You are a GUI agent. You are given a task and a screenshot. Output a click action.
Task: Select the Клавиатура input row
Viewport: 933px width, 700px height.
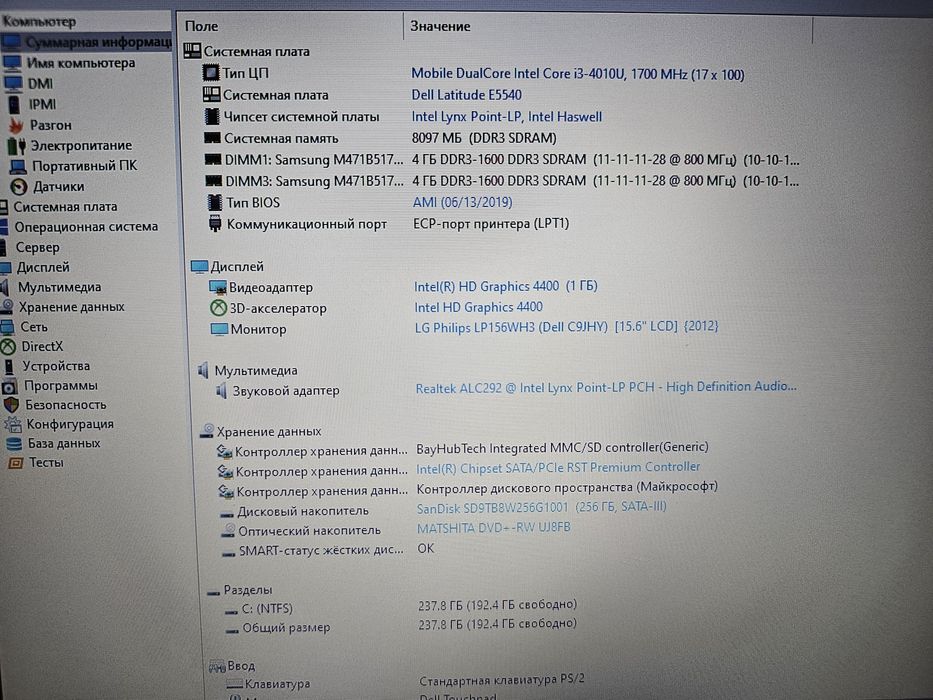pyautogui.click(x=405, y=682)
